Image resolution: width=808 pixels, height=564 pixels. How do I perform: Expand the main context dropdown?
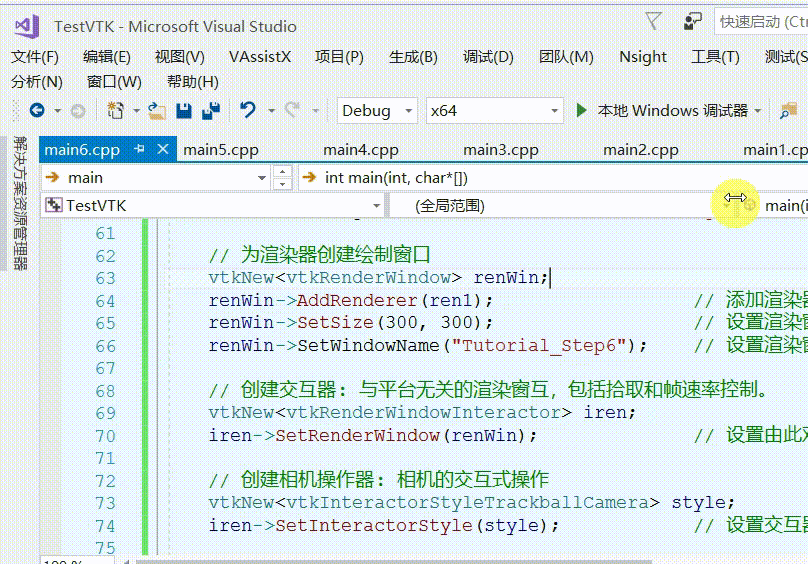click(x=262, y=178)
